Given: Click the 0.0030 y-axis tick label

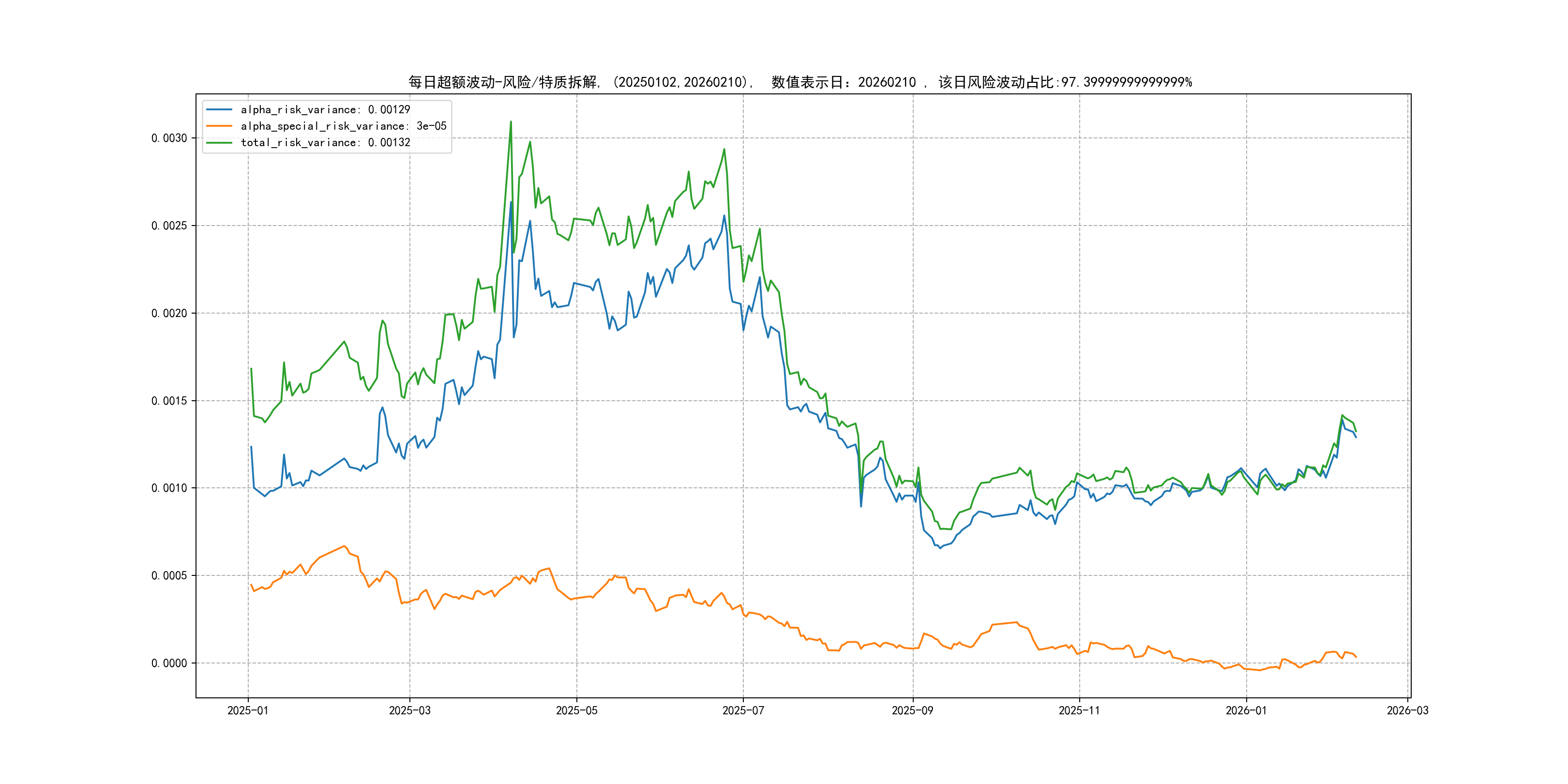Looking at the screenshot, I should click(169, 138).
